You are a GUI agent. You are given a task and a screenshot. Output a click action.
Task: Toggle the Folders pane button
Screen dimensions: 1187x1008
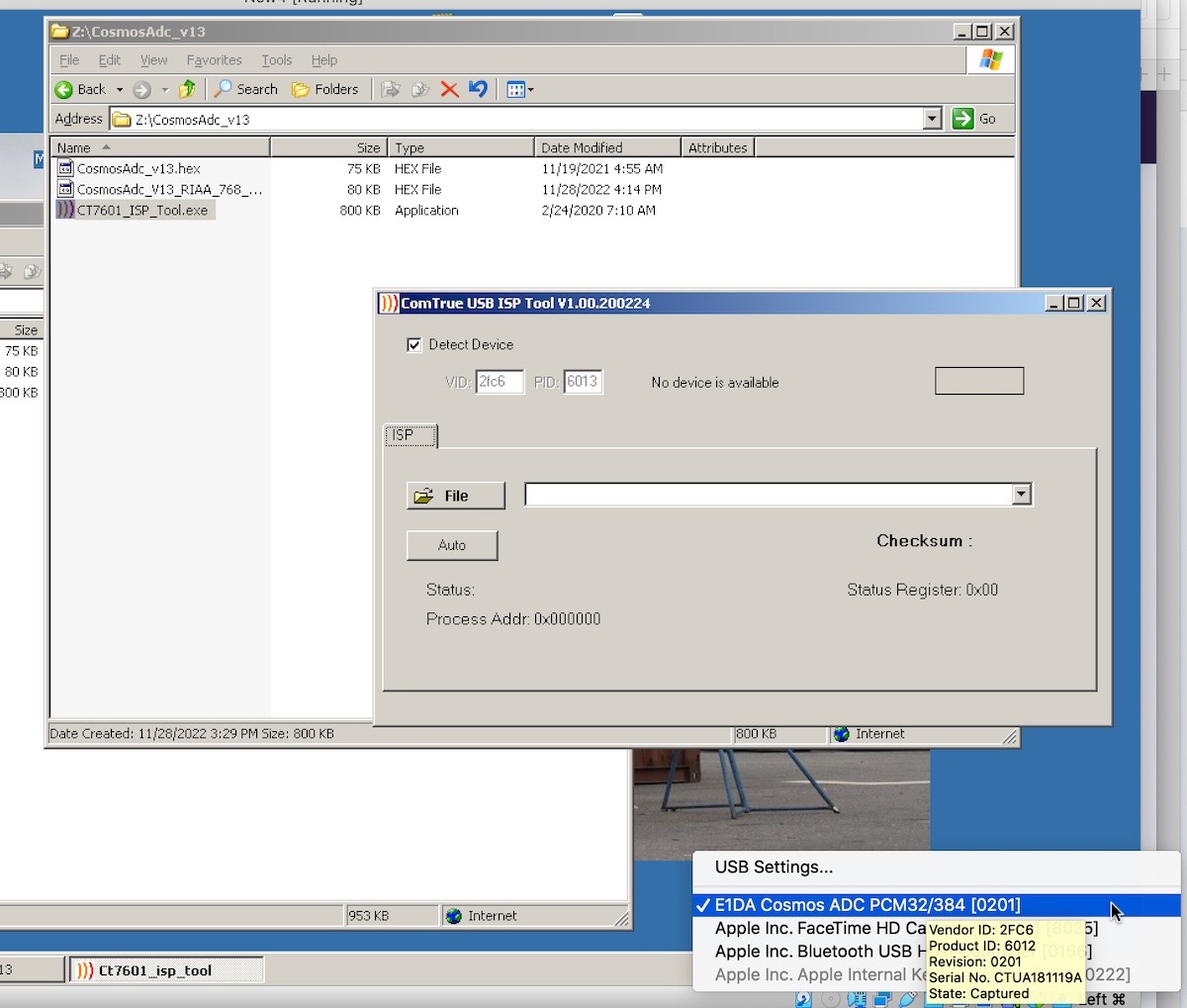point(325,89)
